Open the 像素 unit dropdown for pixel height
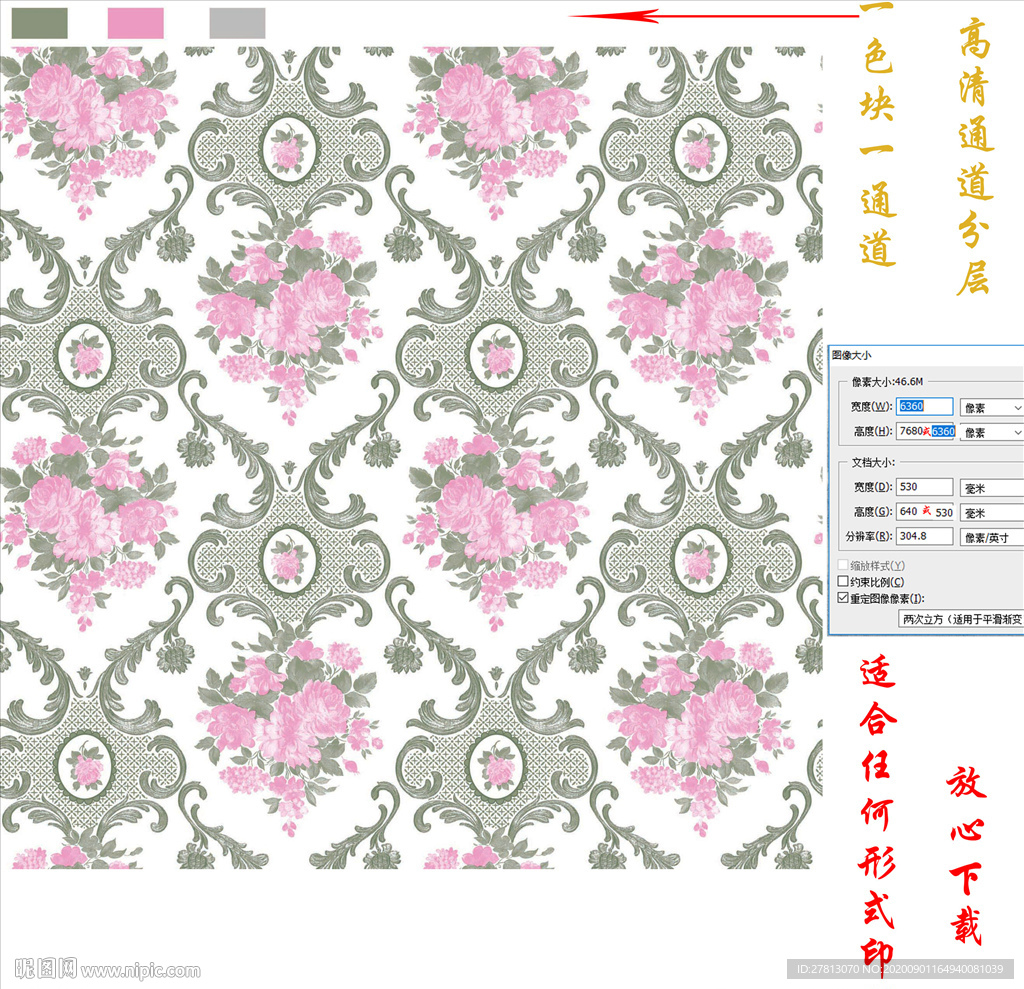The image size is (1024, 989). (x=991, y=432)
